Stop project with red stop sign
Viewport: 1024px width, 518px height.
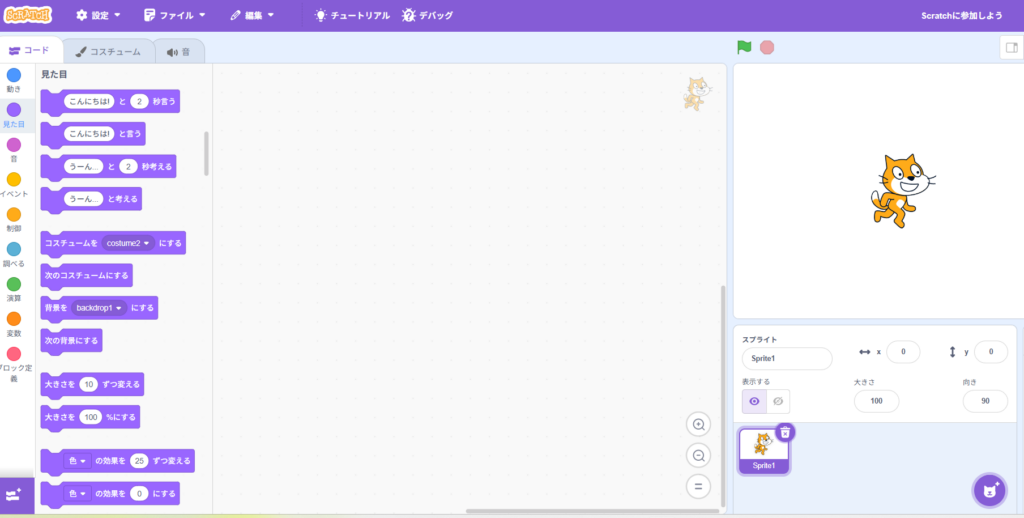pyautogui.click(x=767, y=47)
